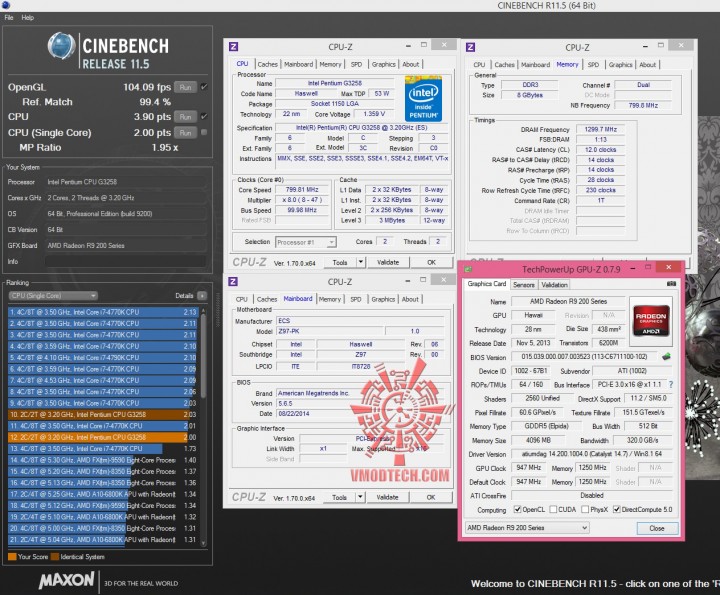Open Memory tab in Mainboard CPU-Z window
Viewport: 720px width, 595px height.
click(x=330, y=299)
